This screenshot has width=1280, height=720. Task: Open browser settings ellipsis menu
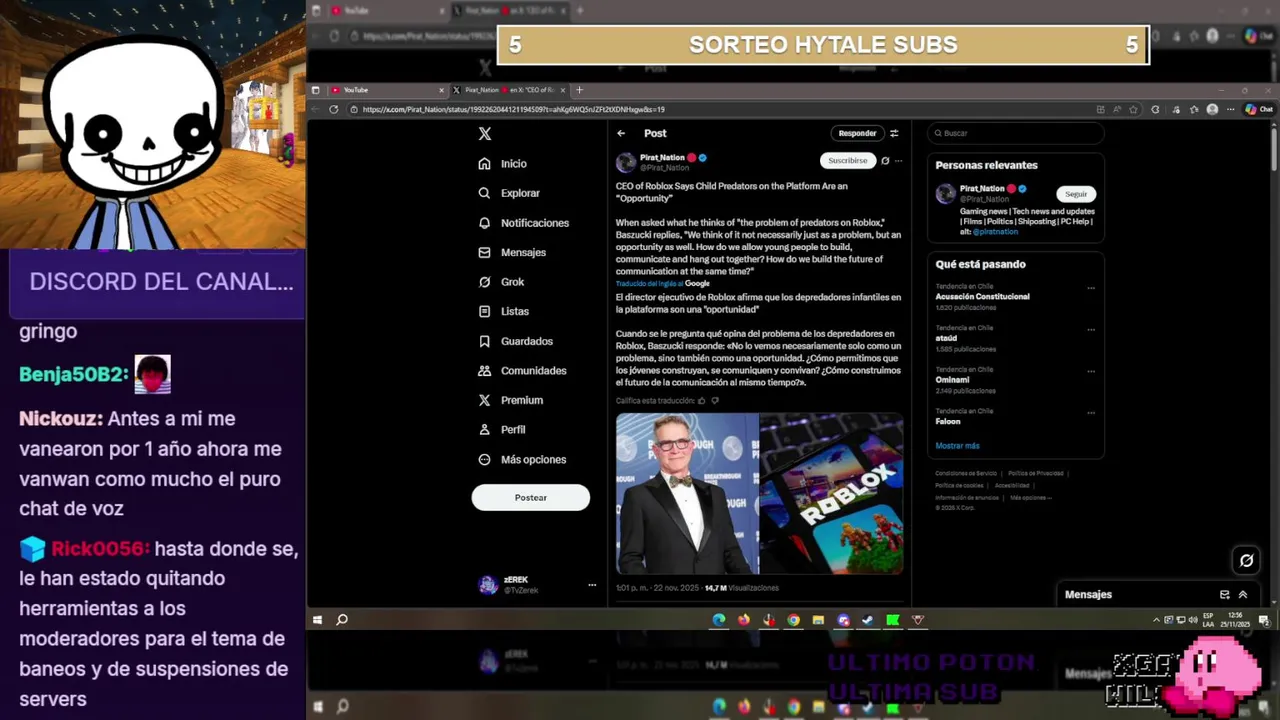click(x=1231, y=109)
